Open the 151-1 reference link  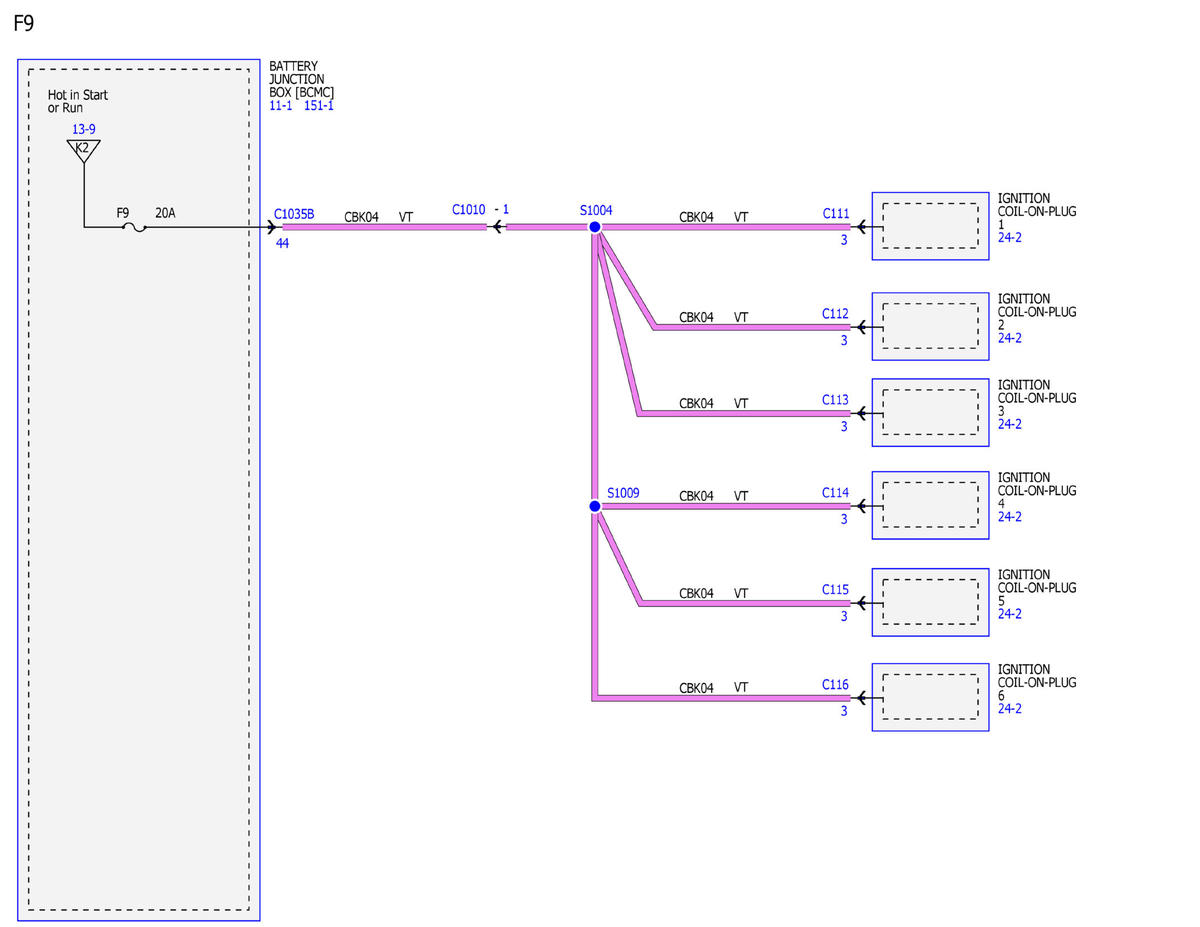(319, 105)
